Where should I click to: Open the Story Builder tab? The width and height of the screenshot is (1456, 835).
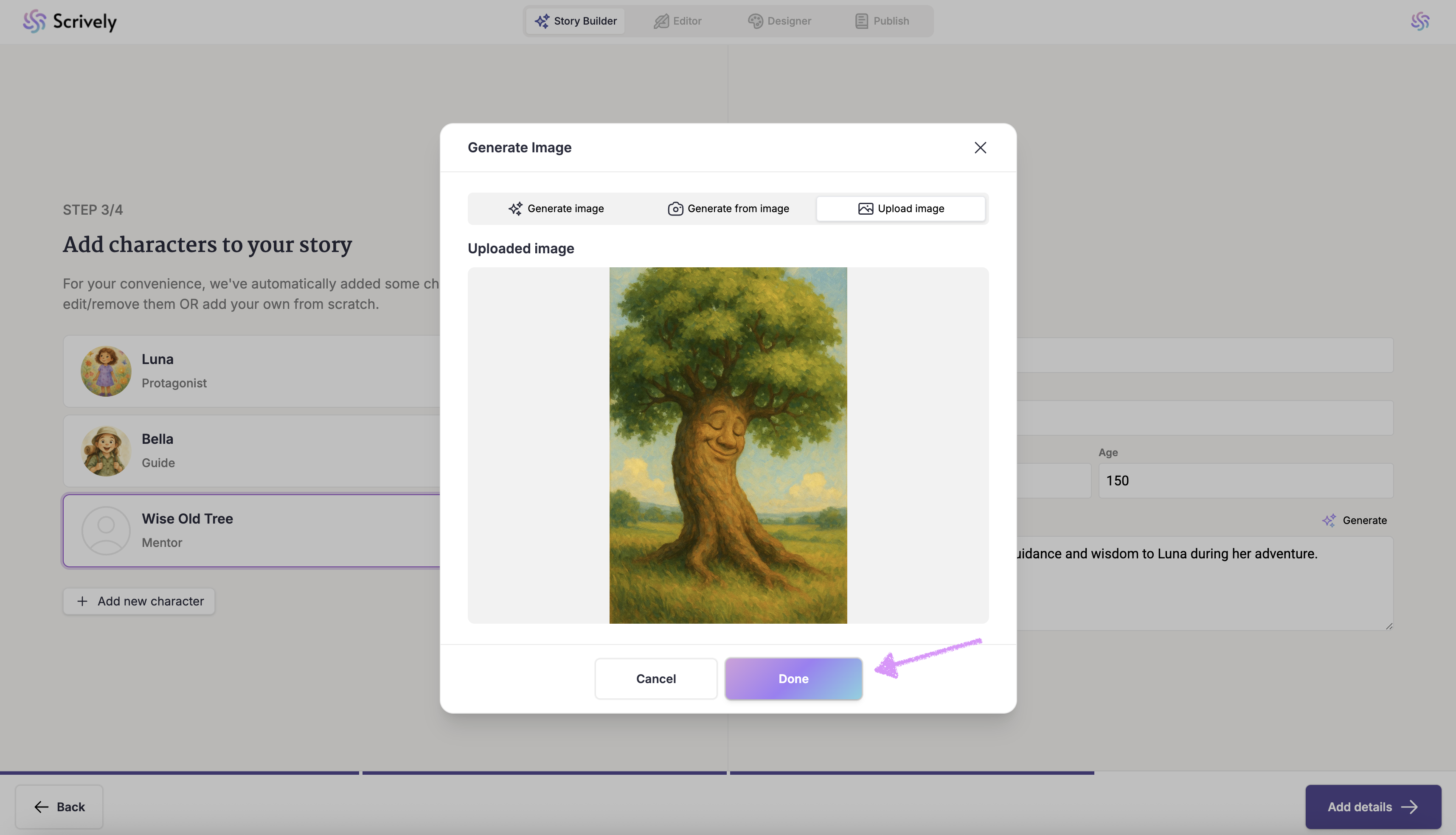[x=576, y=21]
